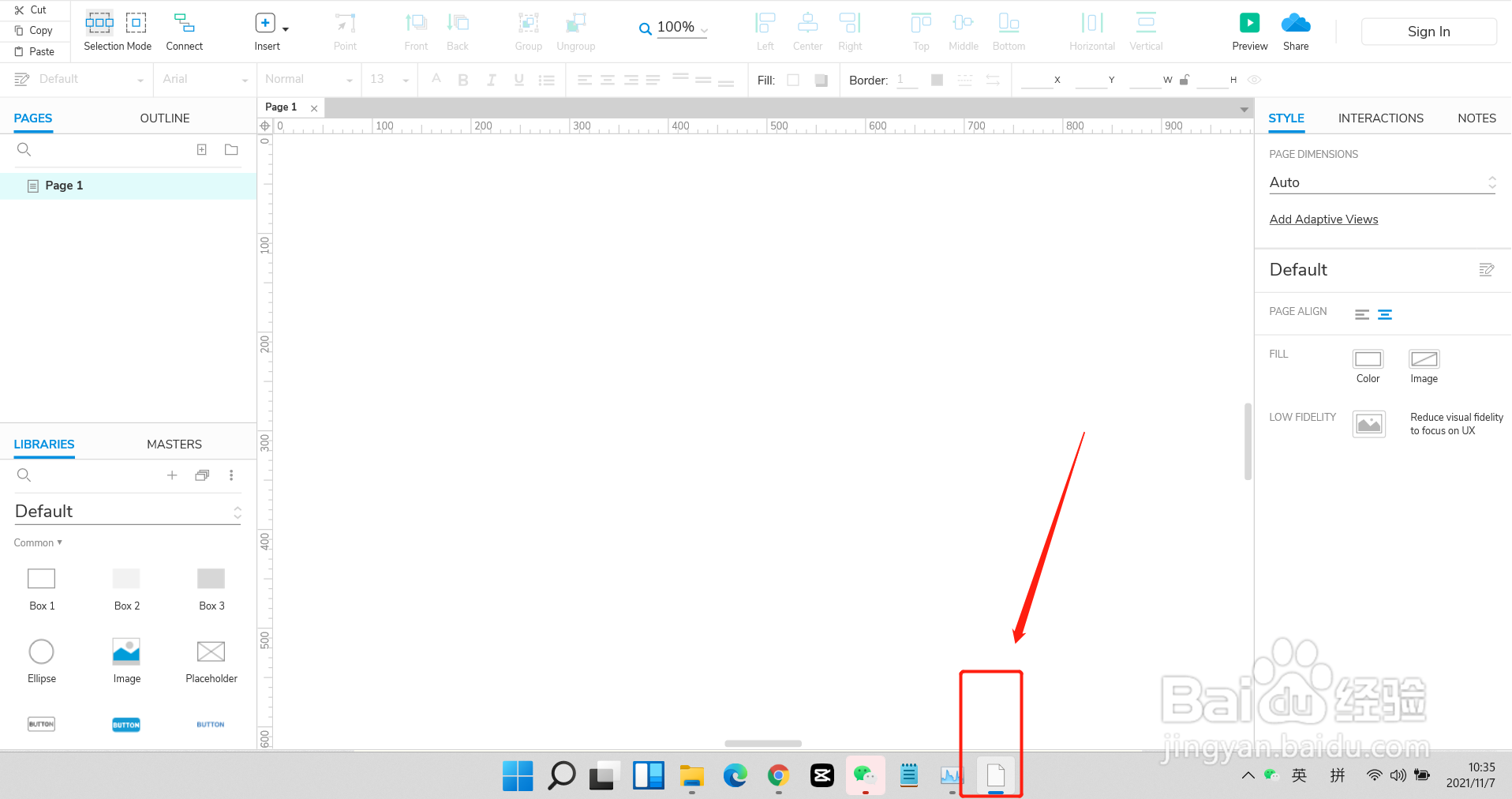1512x799 pixels.
Task: Switch to the OUTLINE tab
Action: coord(165,118)
